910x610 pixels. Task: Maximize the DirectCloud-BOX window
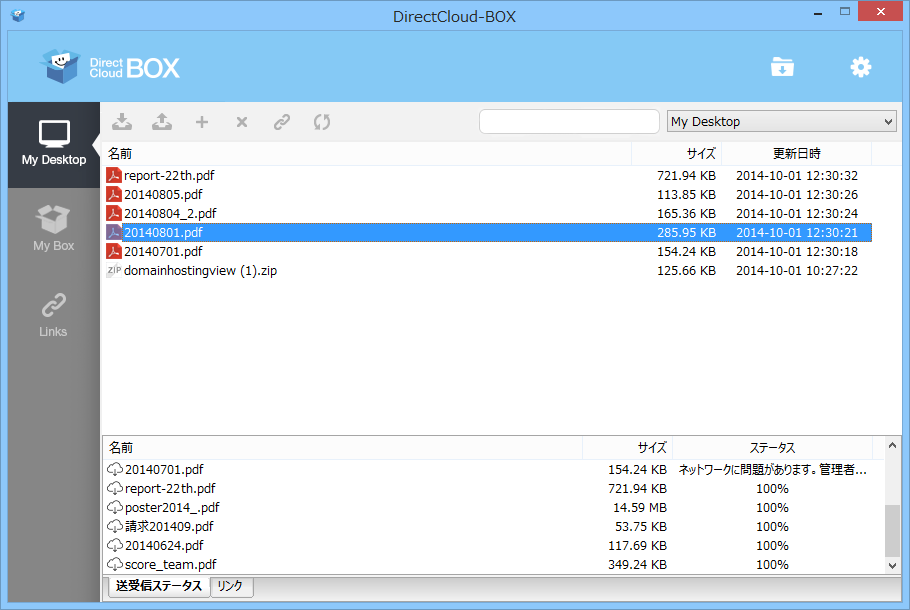click(x=845, y=12)
